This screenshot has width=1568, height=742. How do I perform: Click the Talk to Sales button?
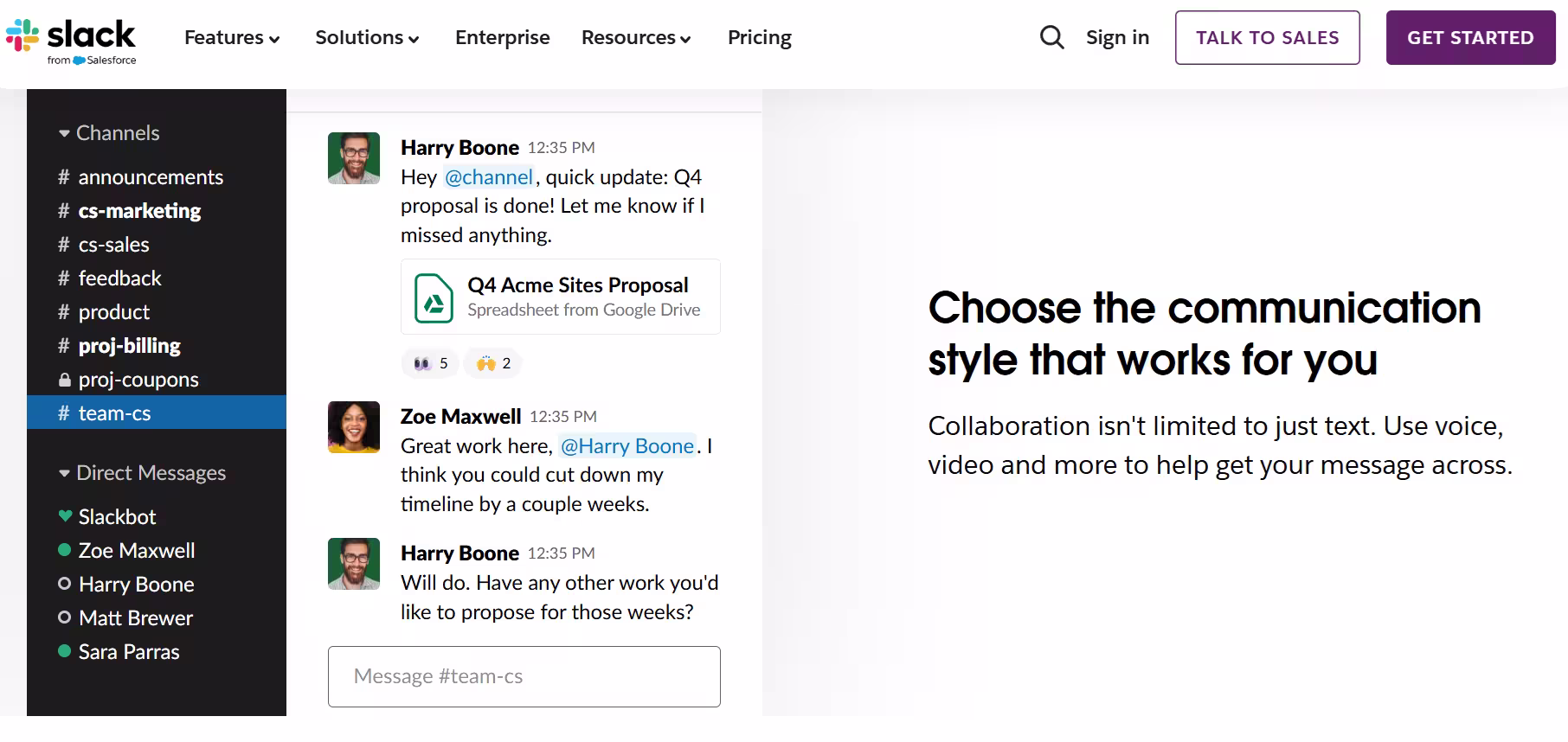coord(1267,37)
